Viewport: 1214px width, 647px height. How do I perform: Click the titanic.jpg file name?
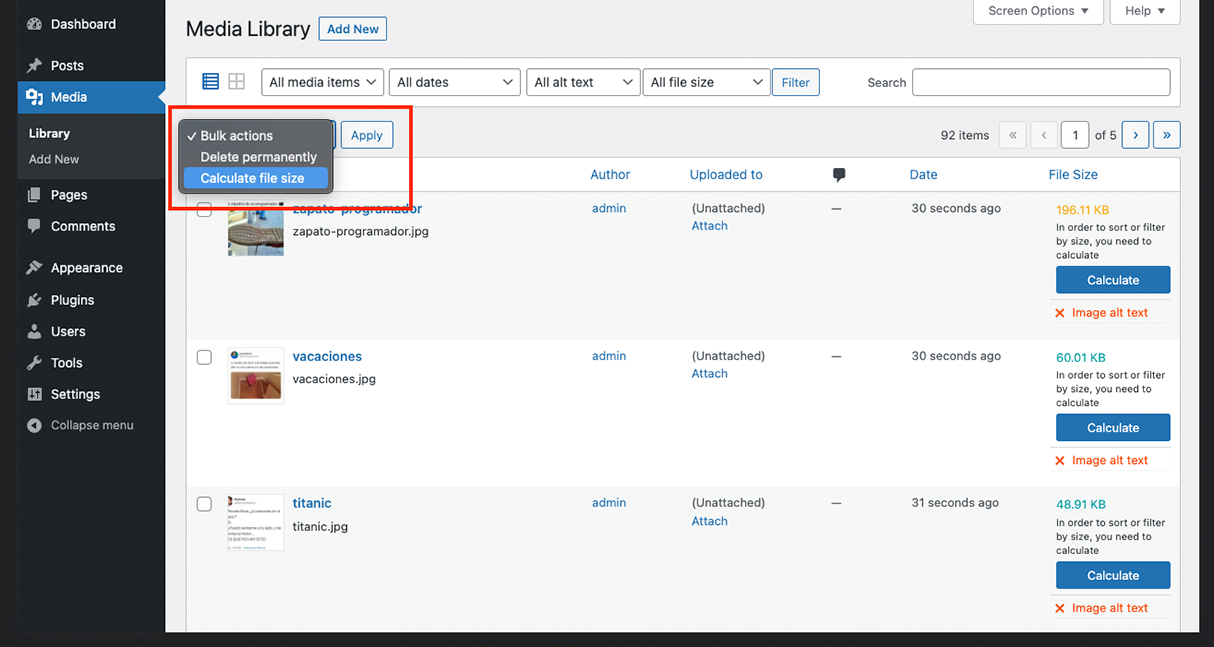click(x=320, y=526)
